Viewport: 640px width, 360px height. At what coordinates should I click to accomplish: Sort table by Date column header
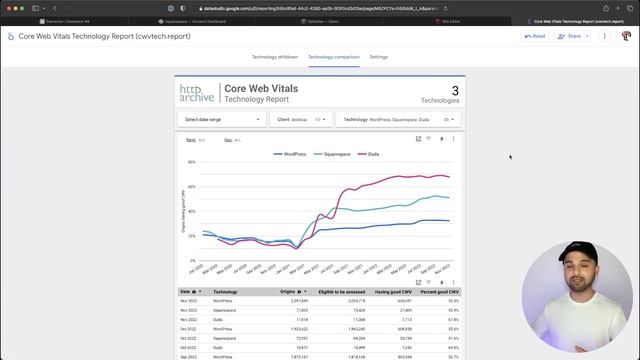(185, 292)
